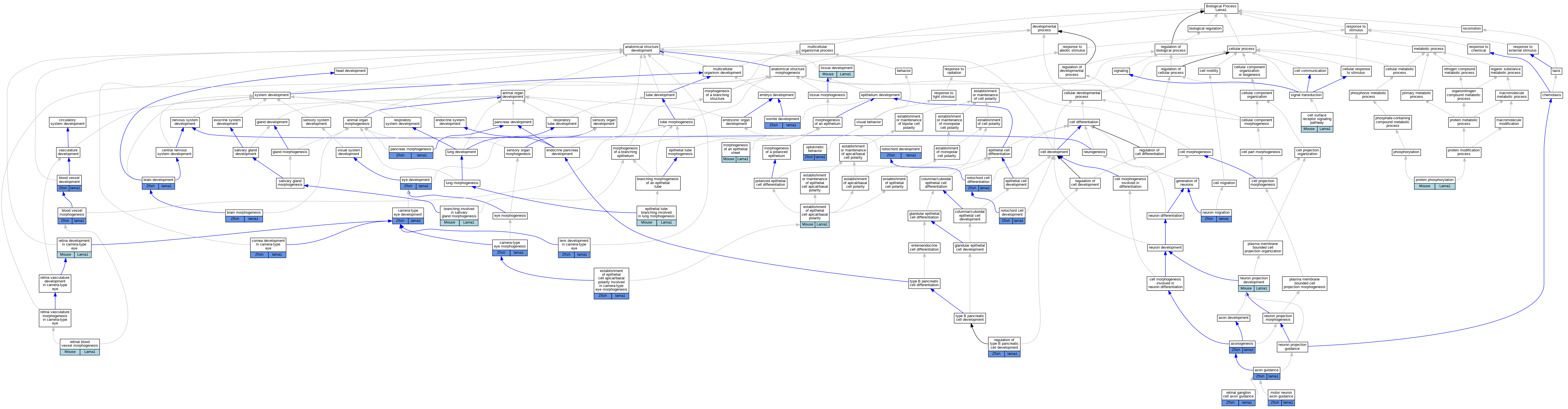
Task: Click the enteroendocrine cell differentiation node
Action: point(924,248)
